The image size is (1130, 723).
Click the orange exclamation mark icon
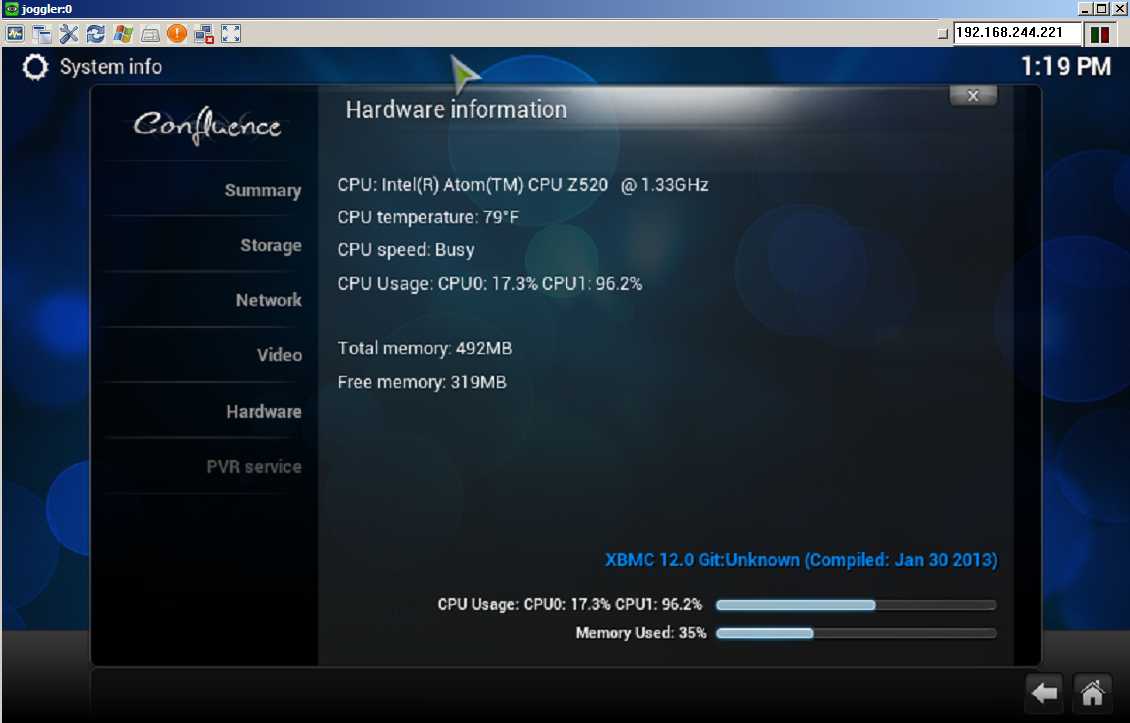(177, 33)
